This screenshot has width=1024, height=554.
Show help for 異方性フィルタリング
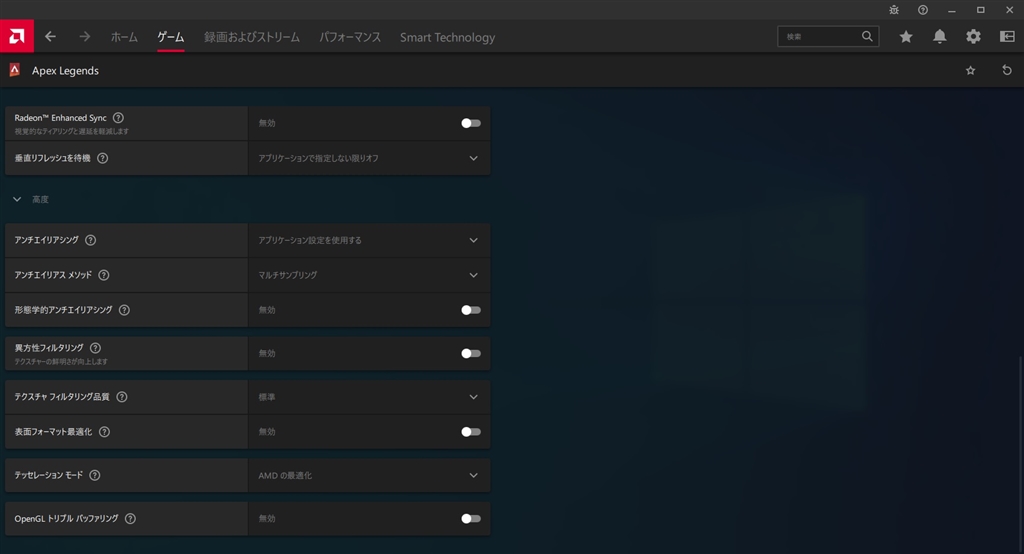(x=95, y=348)
